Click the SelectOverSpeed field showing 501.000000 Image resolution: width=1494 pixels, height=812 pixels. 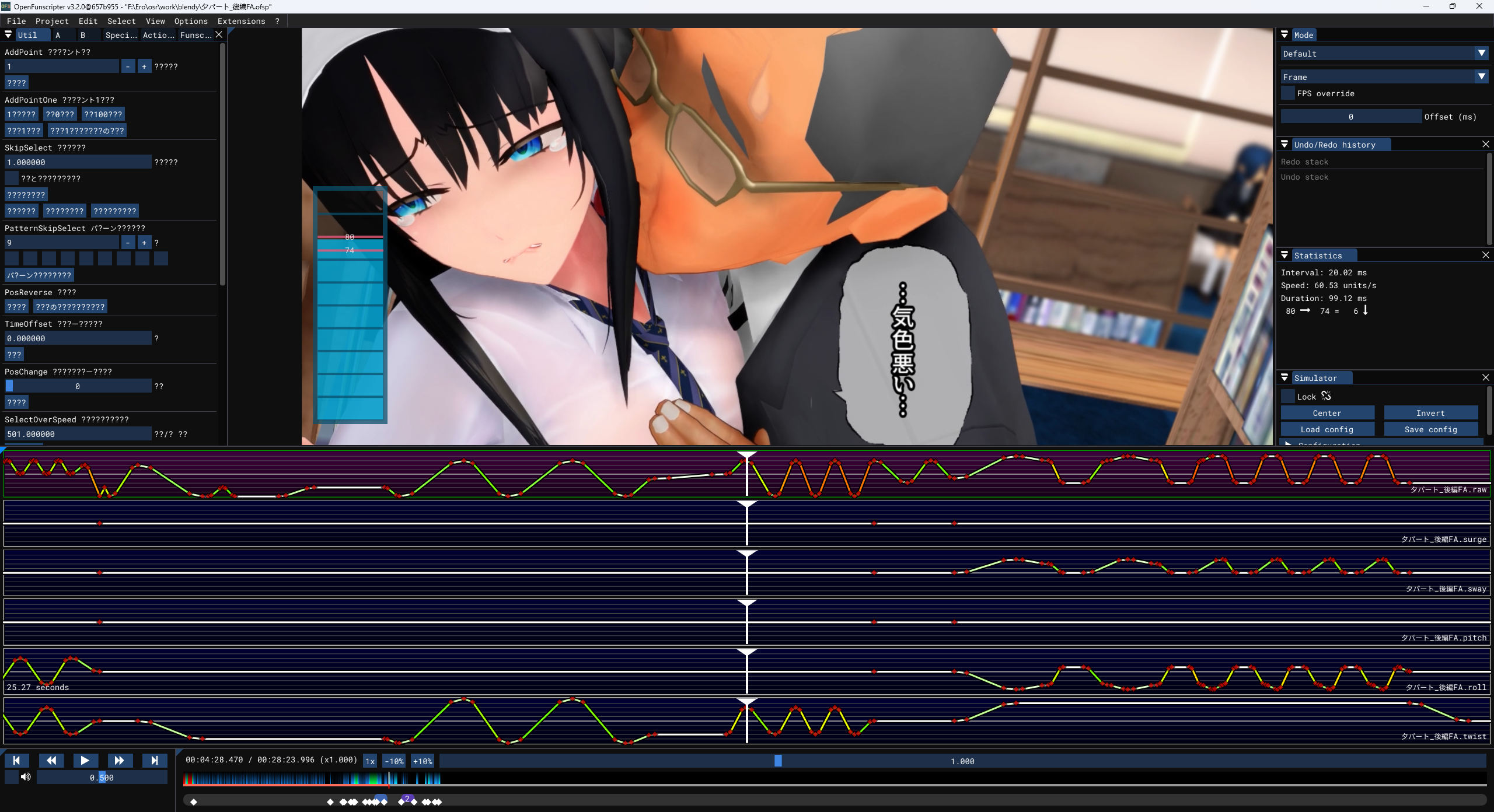click(x=78, y=434)
